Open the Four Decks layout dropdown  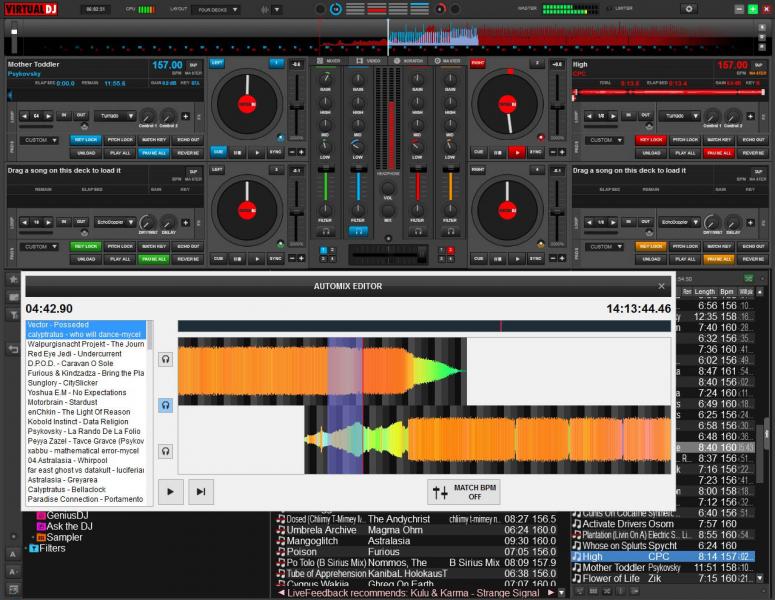pos(216,9)
